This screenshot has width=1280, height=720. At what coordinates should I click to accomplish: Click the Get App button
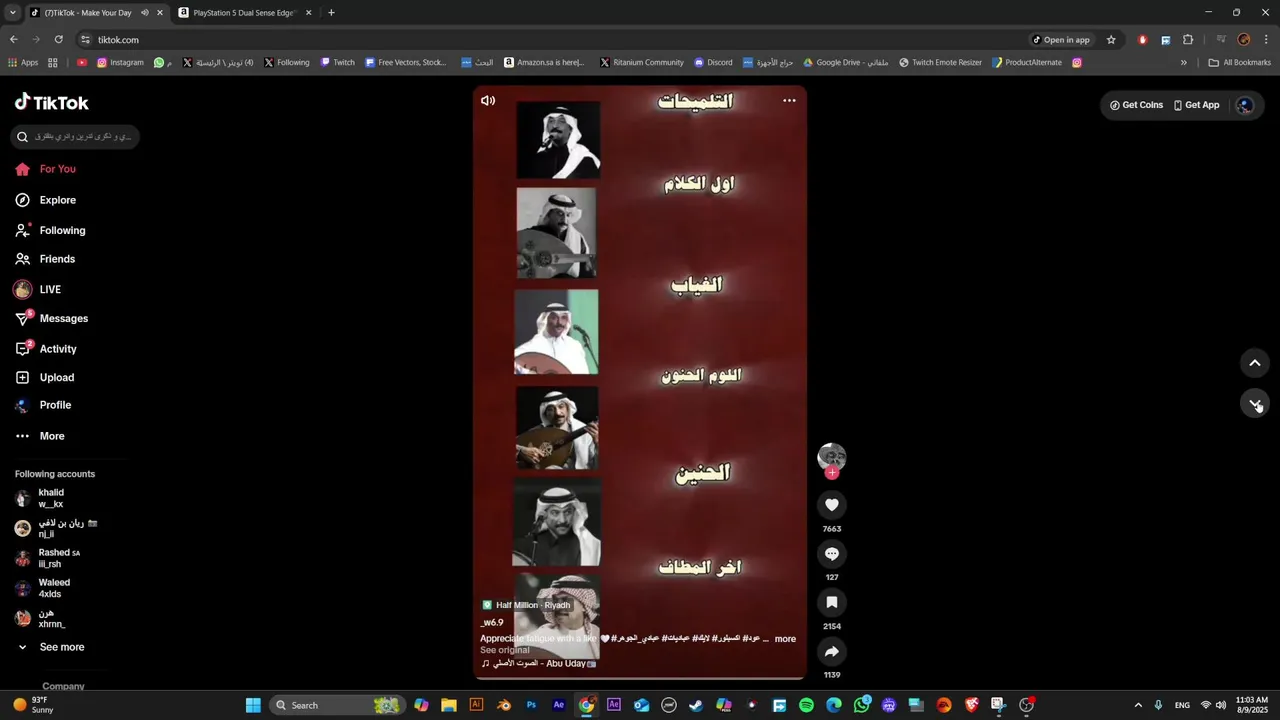pyautogui.click(x=1197, y=105)
